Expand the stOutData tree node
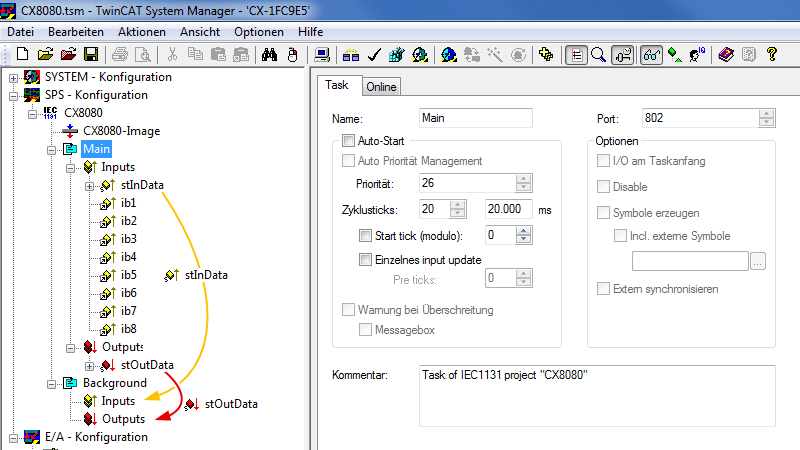 point(89,366)
